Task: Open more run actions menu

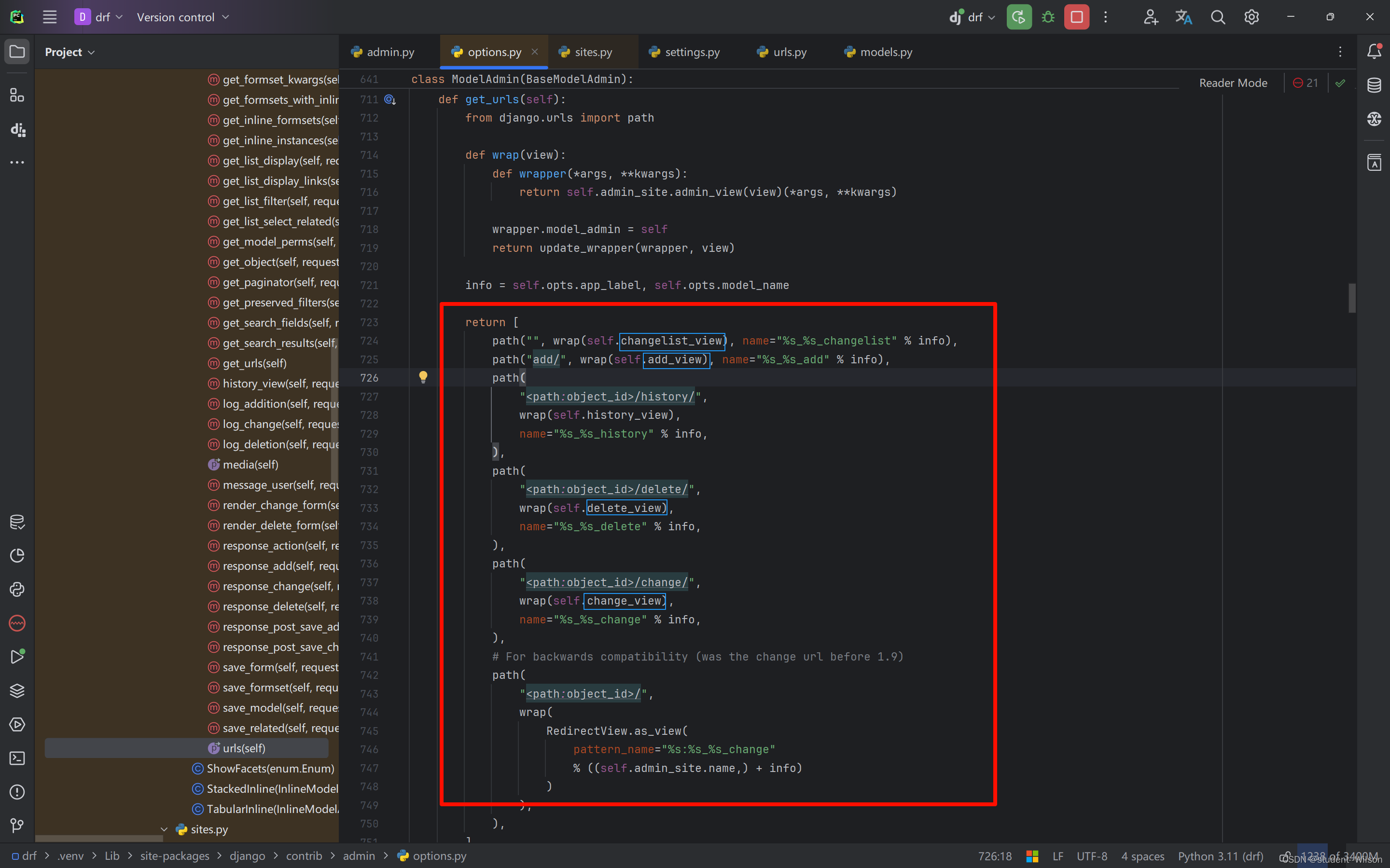Action: tap(1106, 17)
